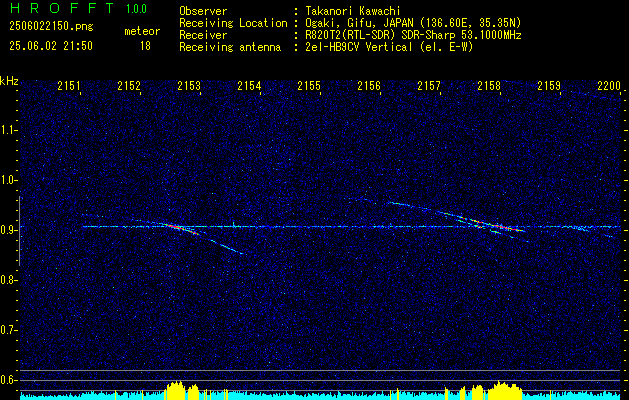Click time axis marker 2155
Screen dimensions: 629x400
309,85
